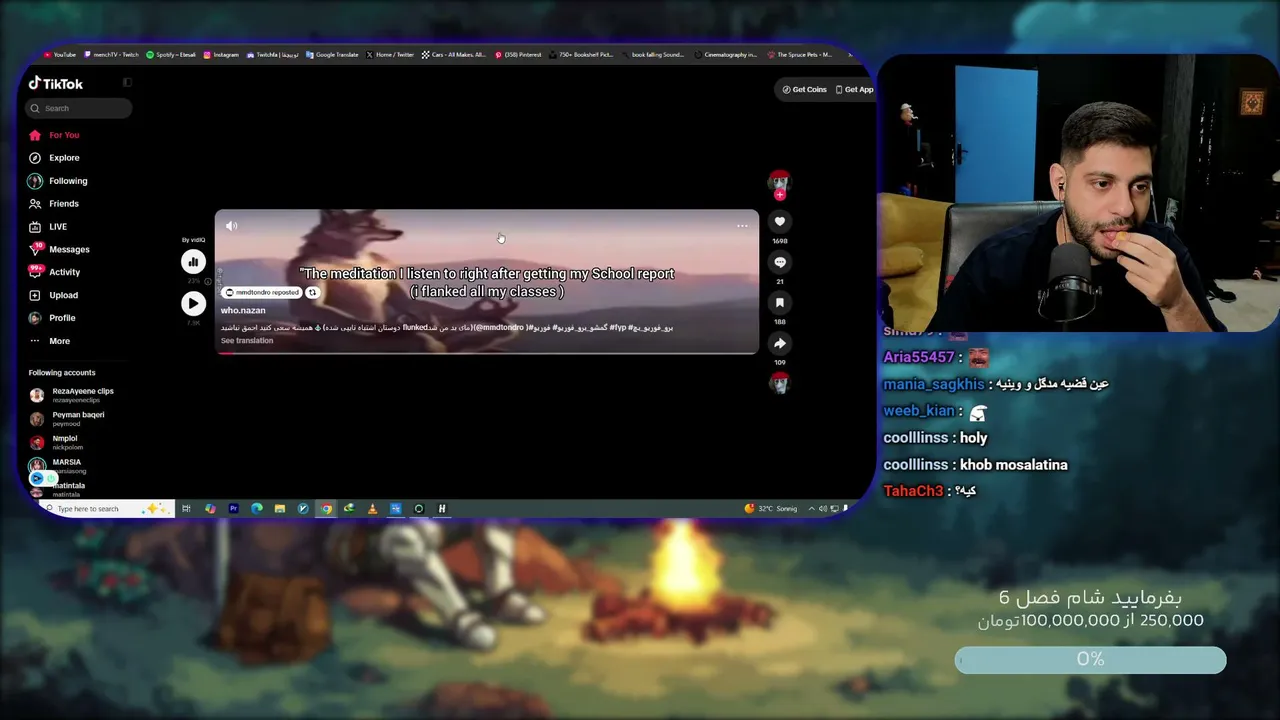1280x720 pixels.
Task: Switch to the Google Translate tab
Action: (x=332, y=55)
